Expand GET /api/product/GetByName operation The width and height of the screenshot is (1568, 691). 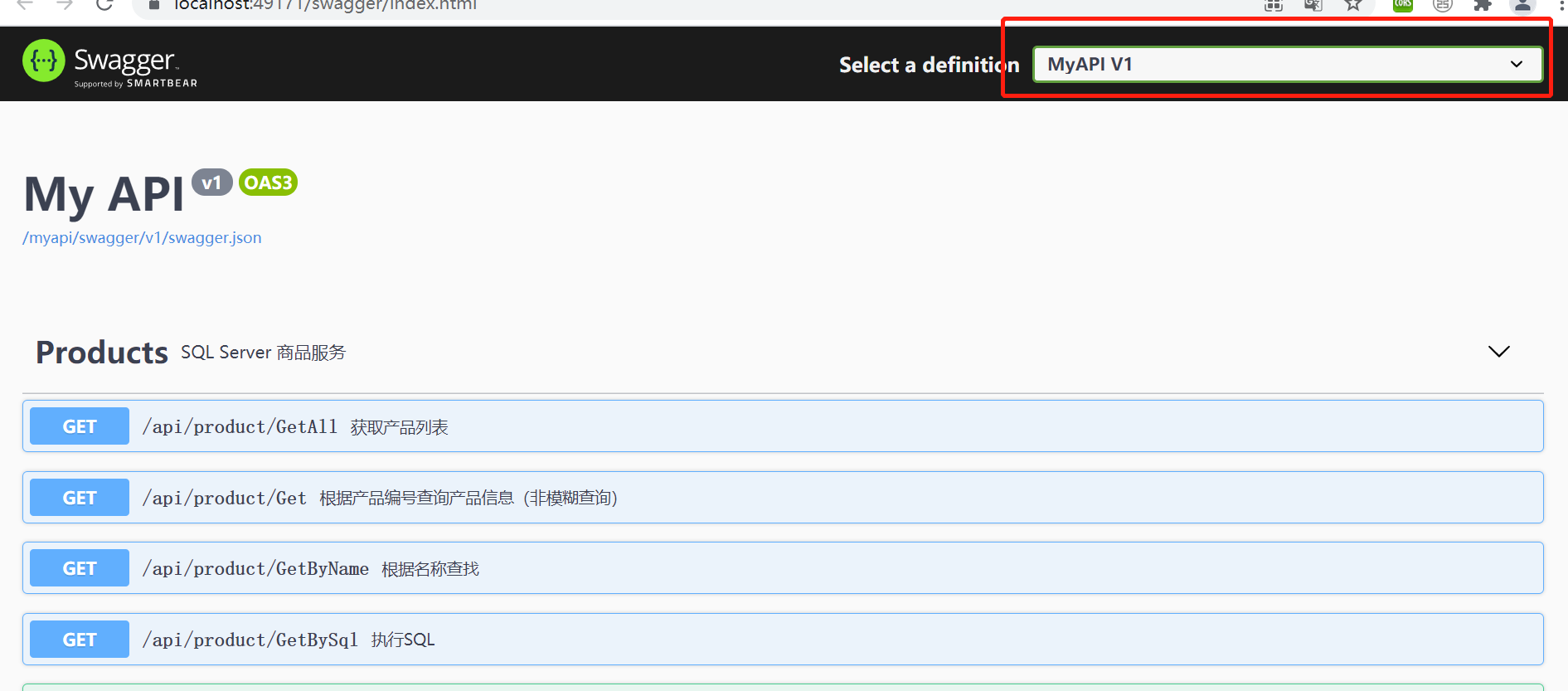(x=783, y=568)
